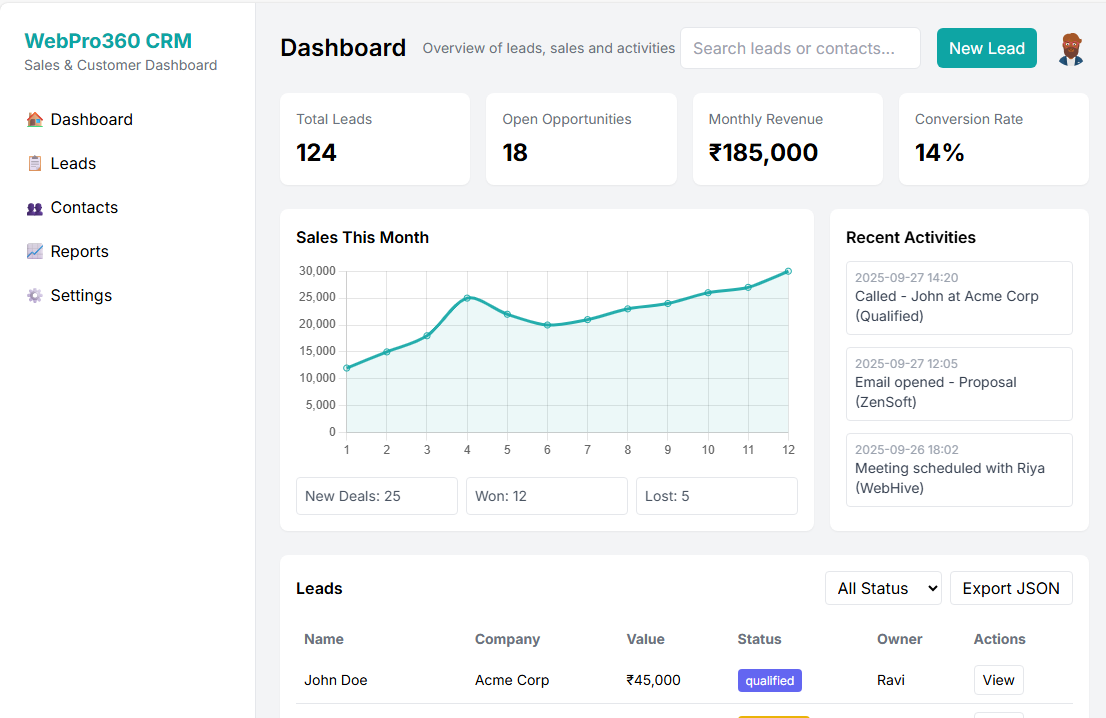
Task: Click the peak chart point at day 4
Action: [x=467, y=298]
